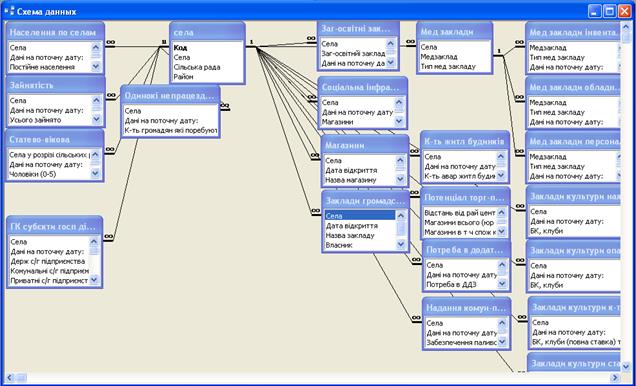This screenshot has width=636, height=386.
Task: Select the Зайнятість table header
Action: (56, 86)
